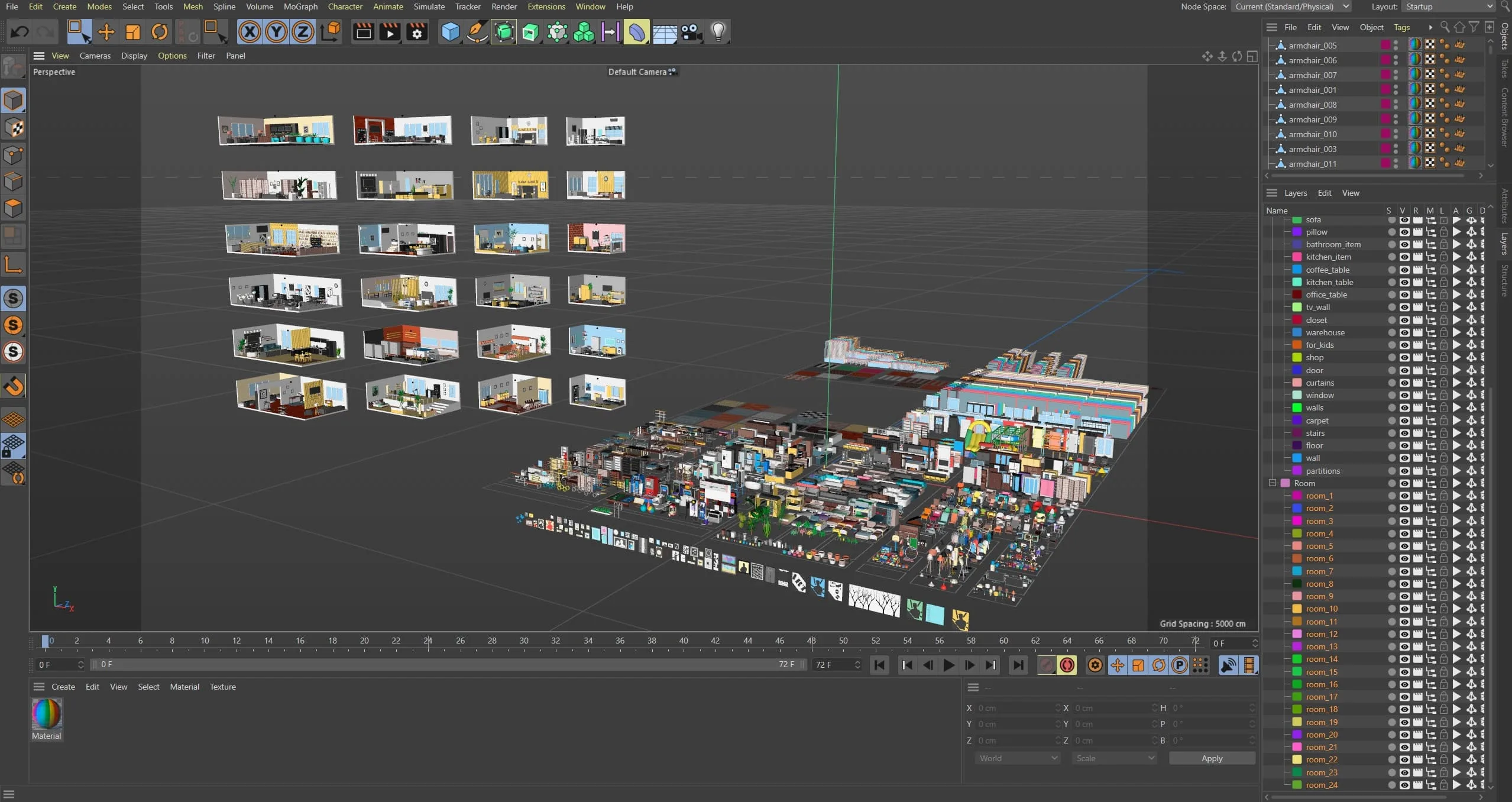Open the Objects panel Tags menu
The height and width of the screenshot is (802, 1512).
click(x=1401, y=27)
